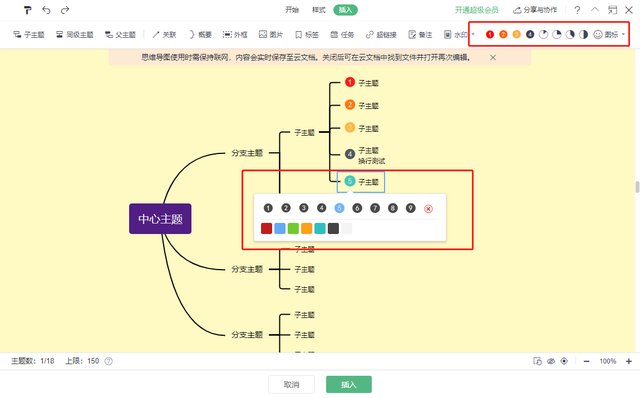Apply the one-eighth progress pie icon

click(x=543, y=35)
